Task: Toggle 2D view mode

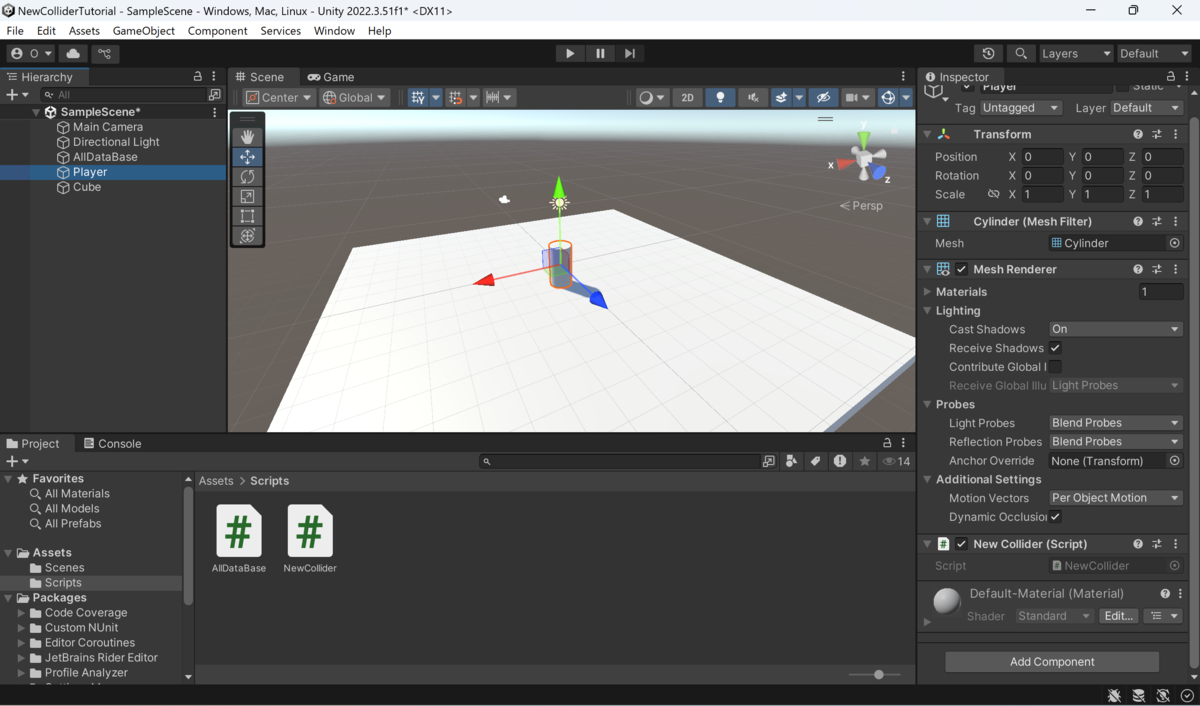Action: tap(687, 97)
